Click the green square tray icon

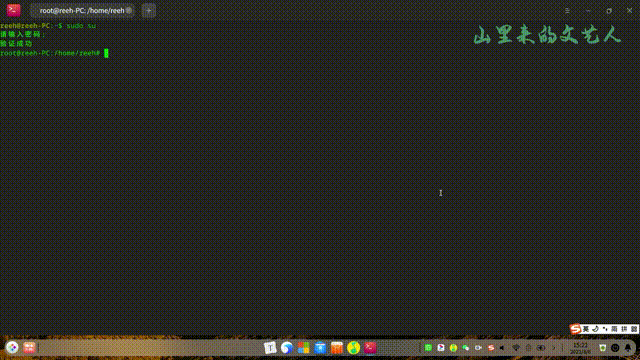click(x=428, y=348)
